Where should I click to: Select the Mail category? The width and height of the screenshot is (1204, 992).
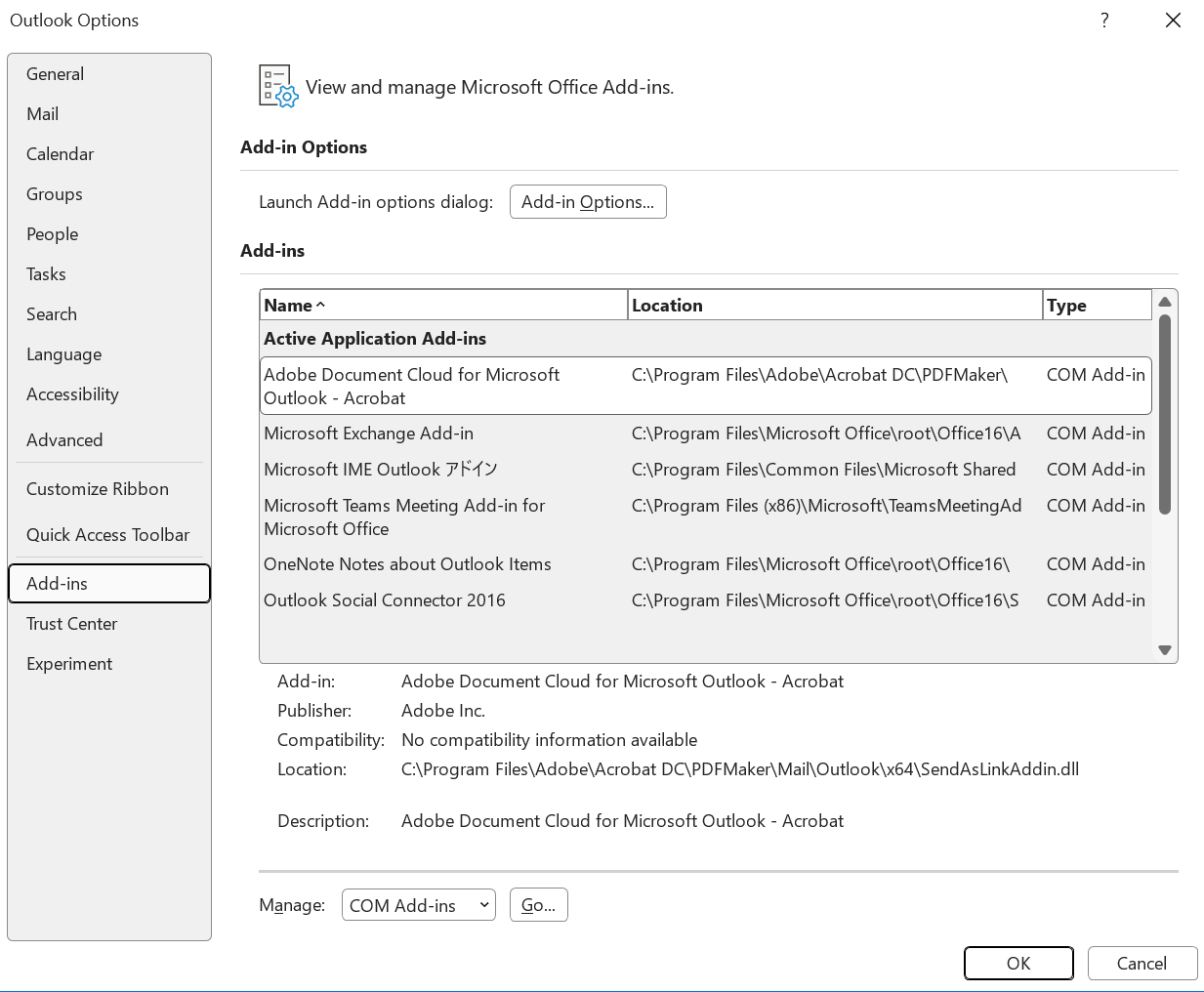click(109, 114)
